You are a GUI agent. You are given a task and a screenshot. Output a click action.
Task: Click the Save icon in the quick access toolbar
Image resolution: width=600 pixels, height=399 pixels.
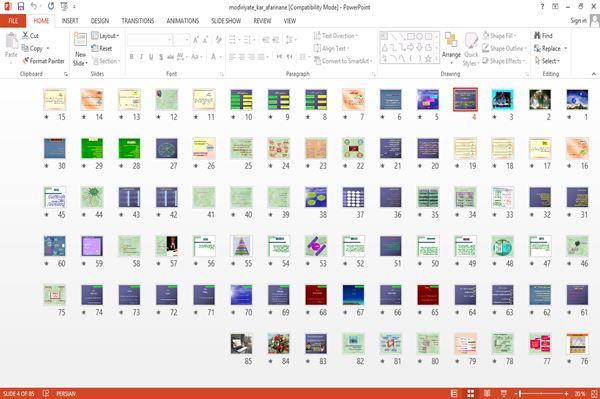(x=21, y=6)
